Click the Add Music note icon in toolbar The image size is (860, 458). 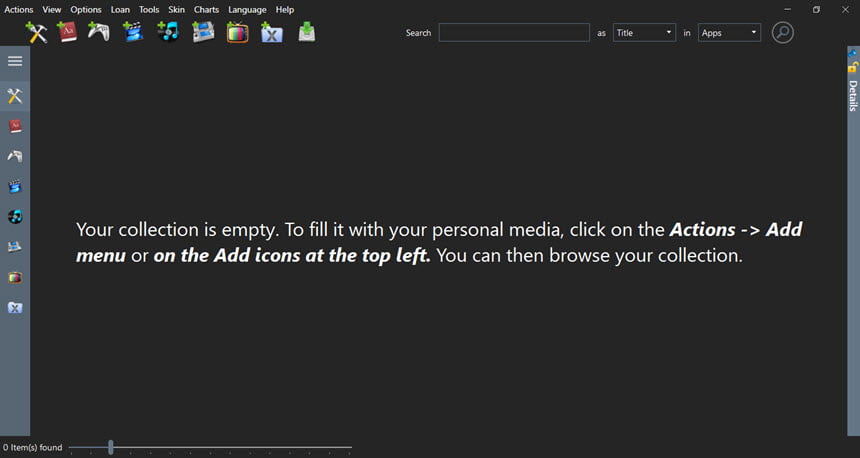168,32
